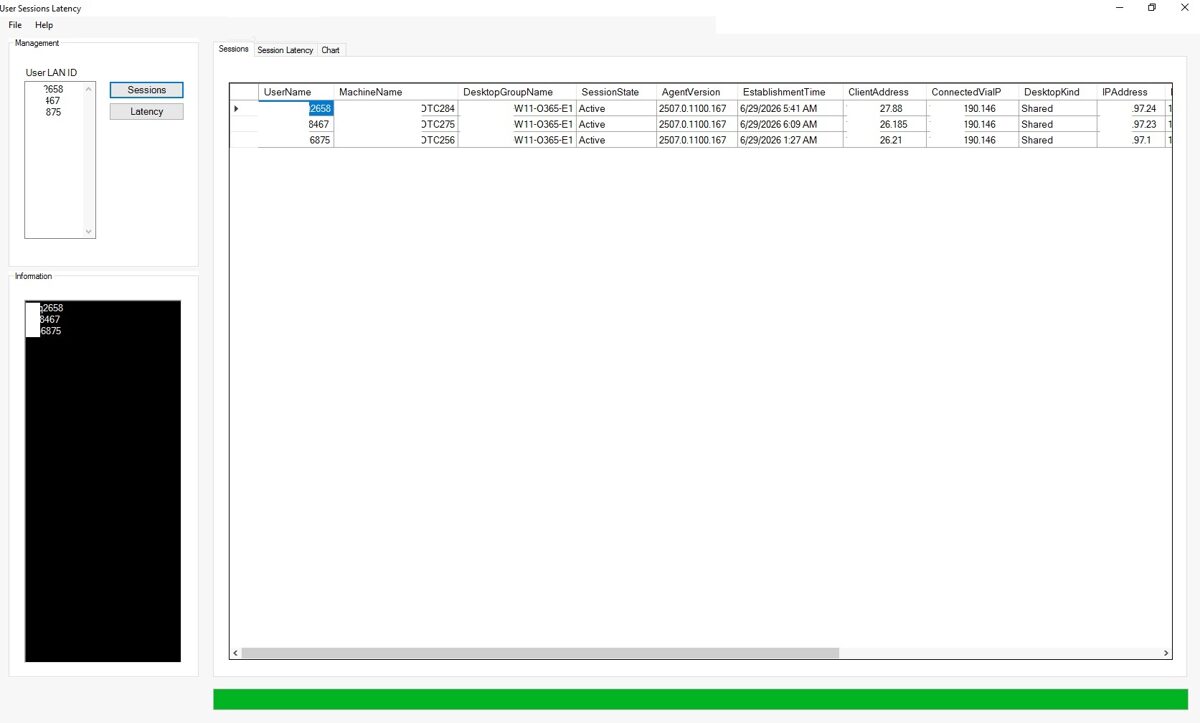
Task: Click the horizontal scrollbar thumb in grid
Action: pos(540,653)
